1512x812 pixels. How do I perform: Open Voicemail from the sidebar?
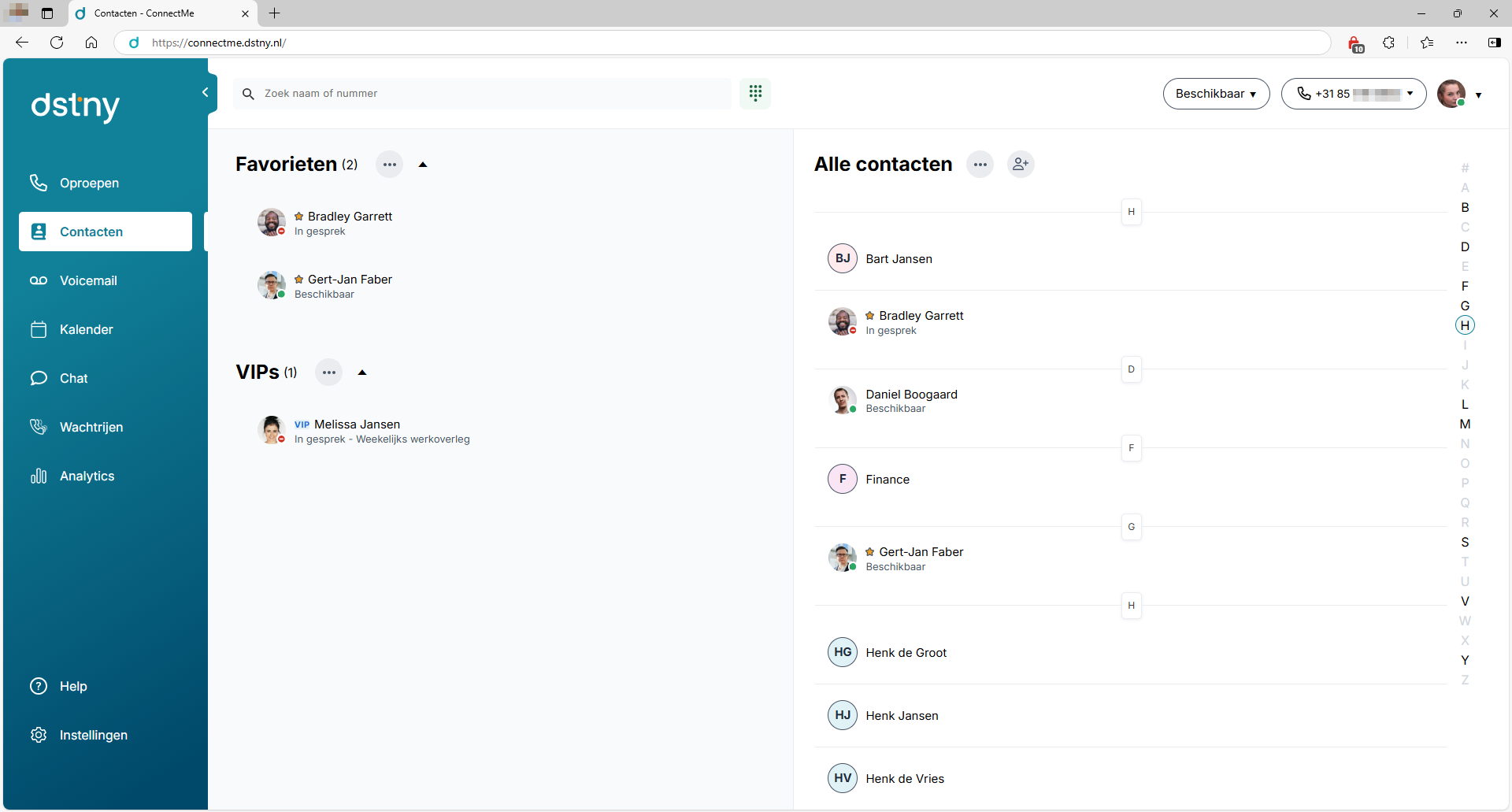pos(88,280)
